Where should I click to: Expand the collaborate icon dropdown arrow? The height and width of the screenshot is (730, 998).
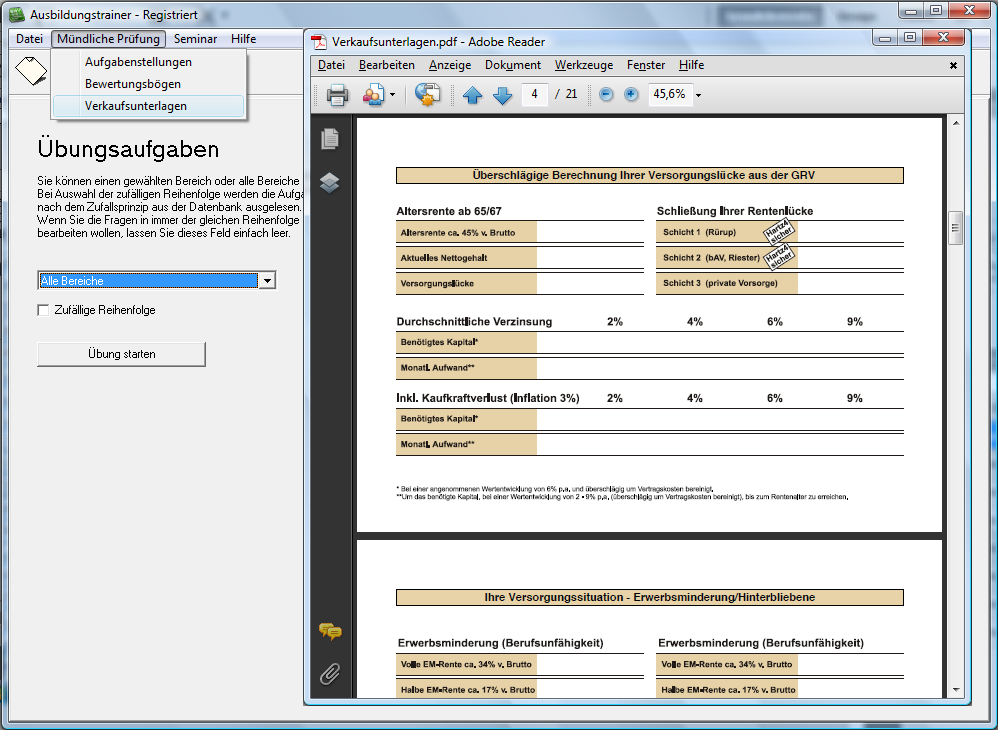pyautogui.click(x=392, y=95)
